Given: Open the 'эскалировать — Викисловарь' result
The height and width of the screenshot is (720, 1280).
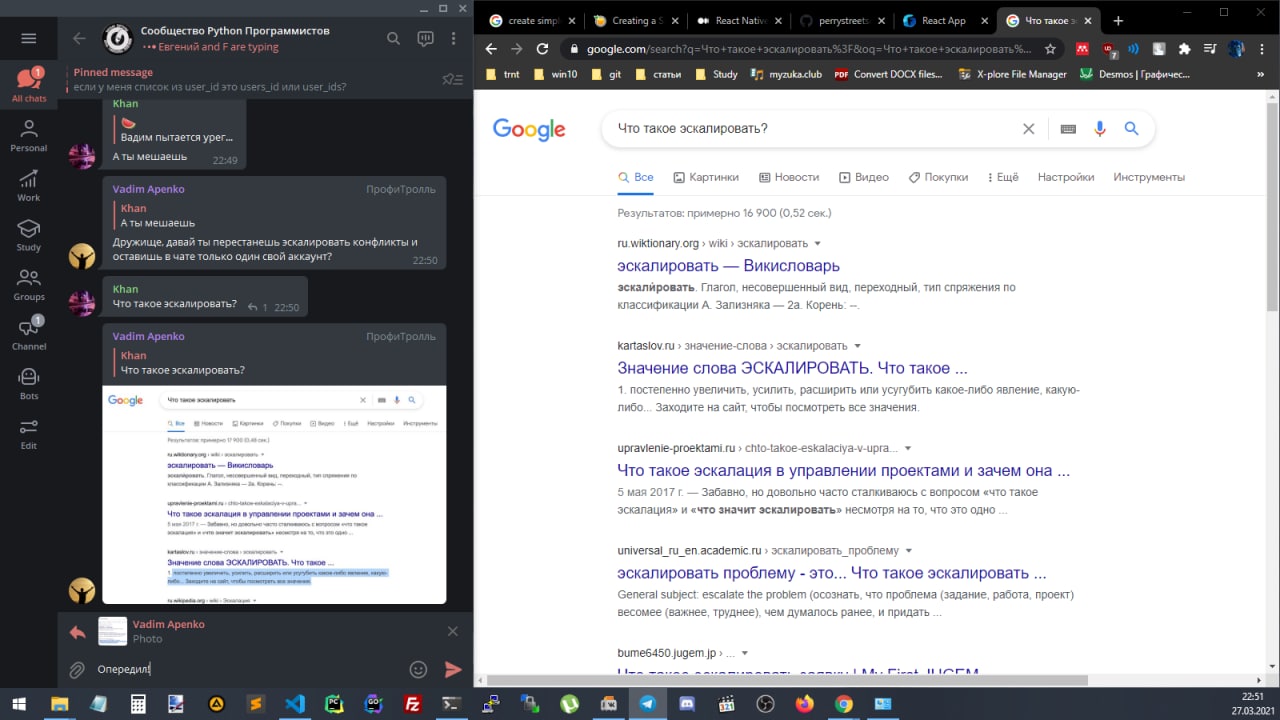Looking at the screenshot, I should point(729,266).
